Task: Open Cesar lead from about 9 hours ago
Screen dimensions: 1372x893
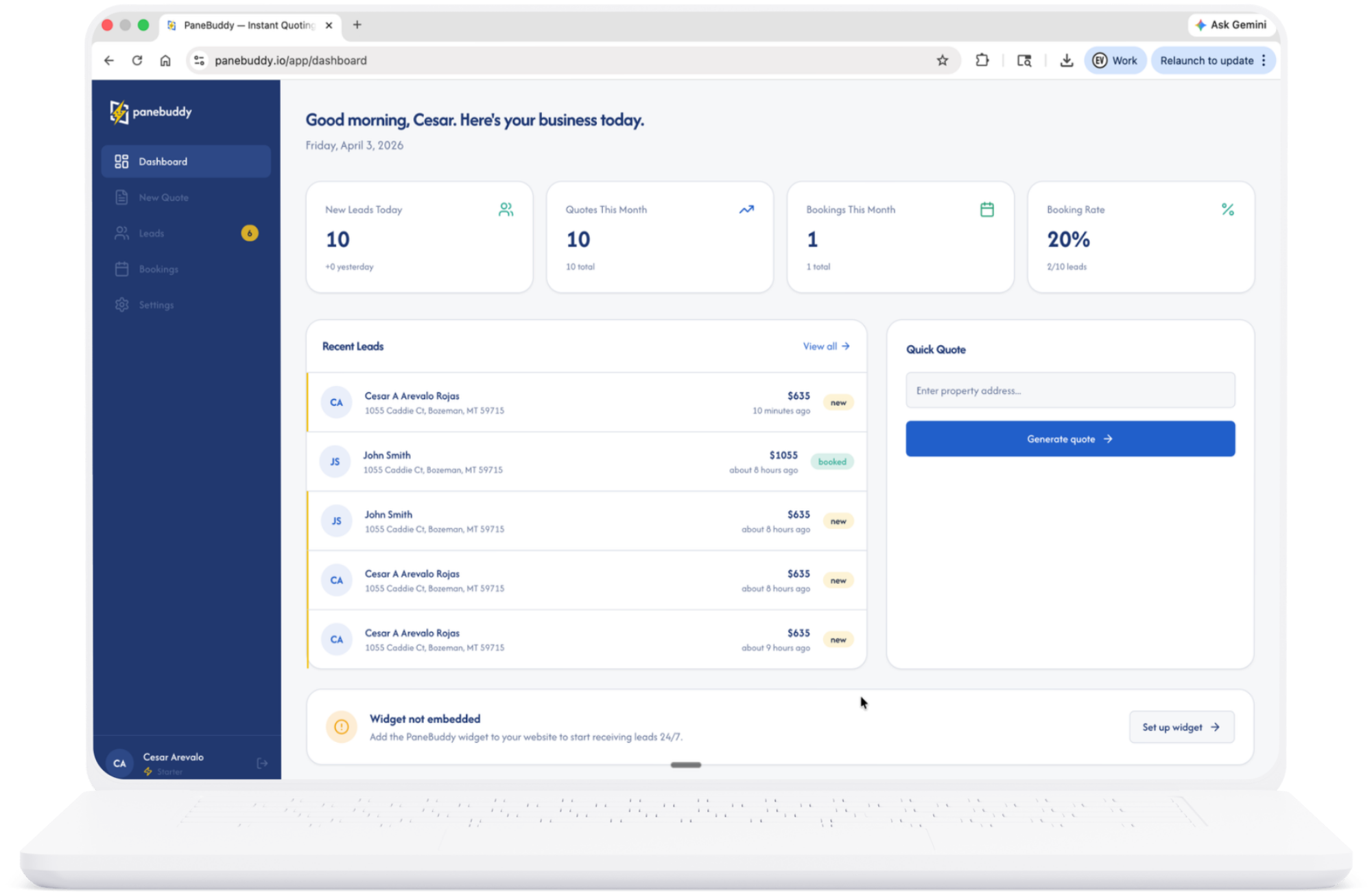Action: 587,639
